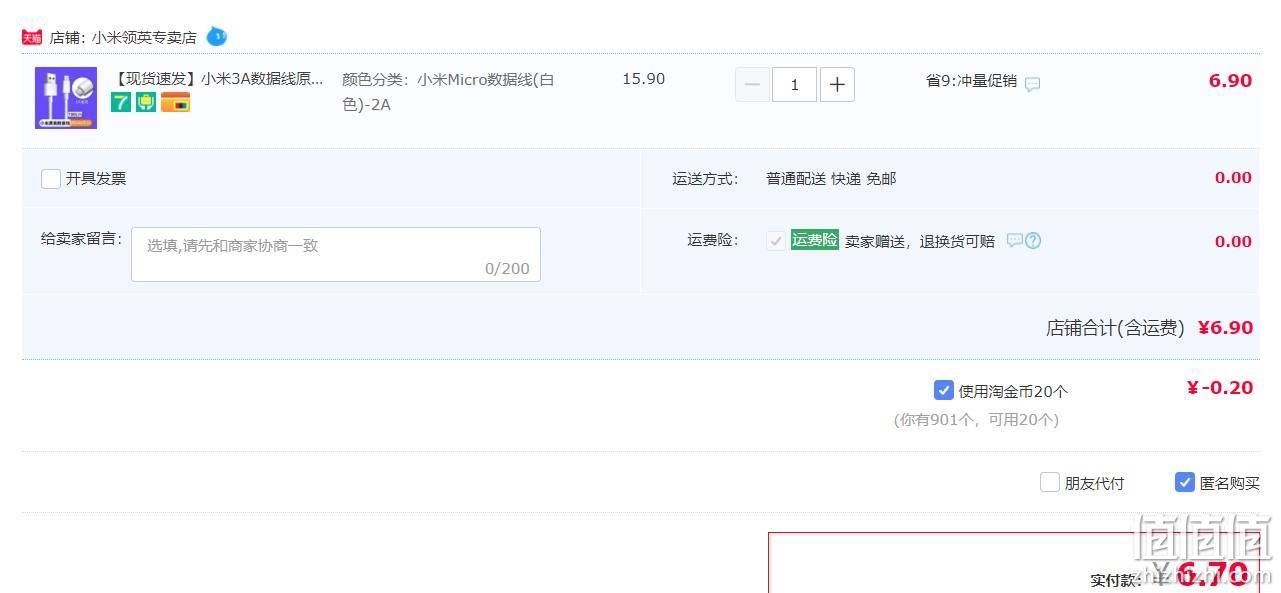The height and width of the screenshot is (593, 1281).
Task: Open the shop link 小米领英专卖店
Action: click(x=144, y=38)
